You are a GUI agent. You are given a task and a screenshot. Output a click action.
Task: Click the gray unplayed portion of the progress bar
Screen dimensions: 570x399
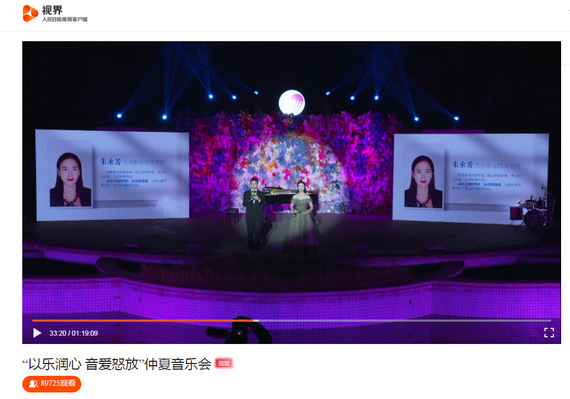(405, 321)
